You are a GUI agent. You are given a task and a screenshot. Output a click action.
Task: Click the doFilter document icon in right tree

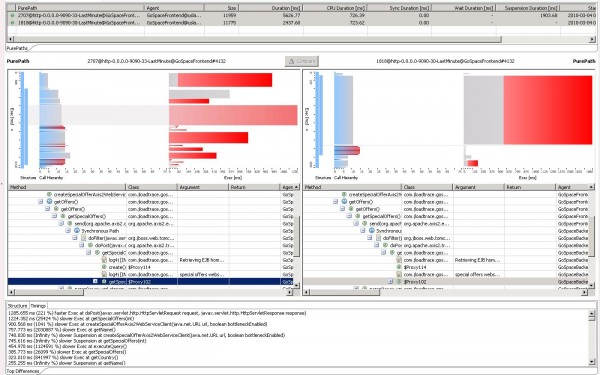(378, 238)
